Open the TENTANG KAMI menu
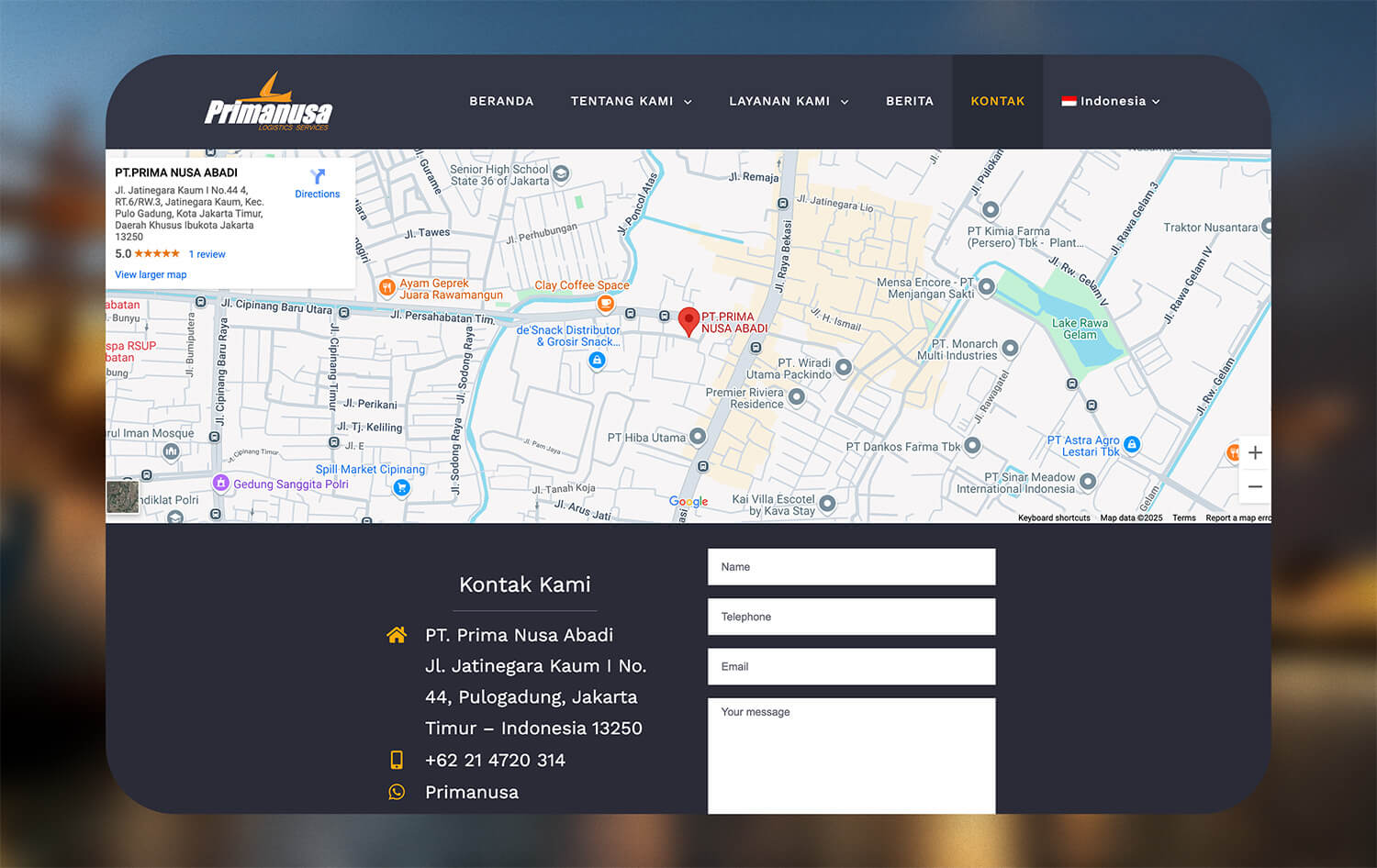 [x=621, y=101]
